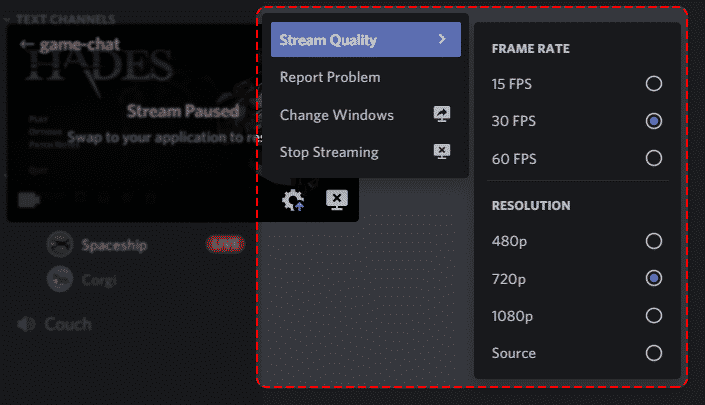
Task: Open the Stream Quality submenu
Action: (x=366, y=40)
